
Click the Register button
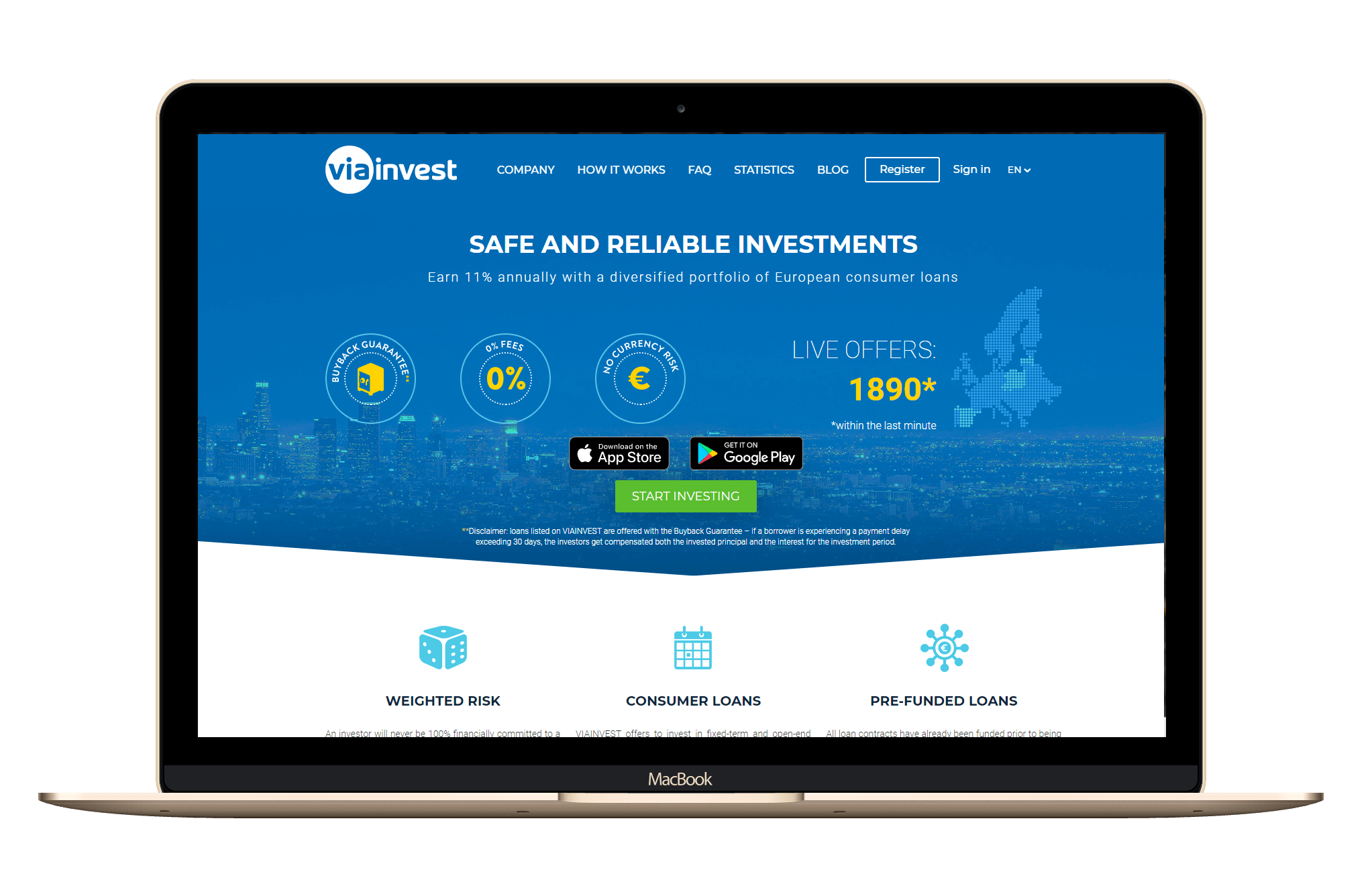point(901,170)
